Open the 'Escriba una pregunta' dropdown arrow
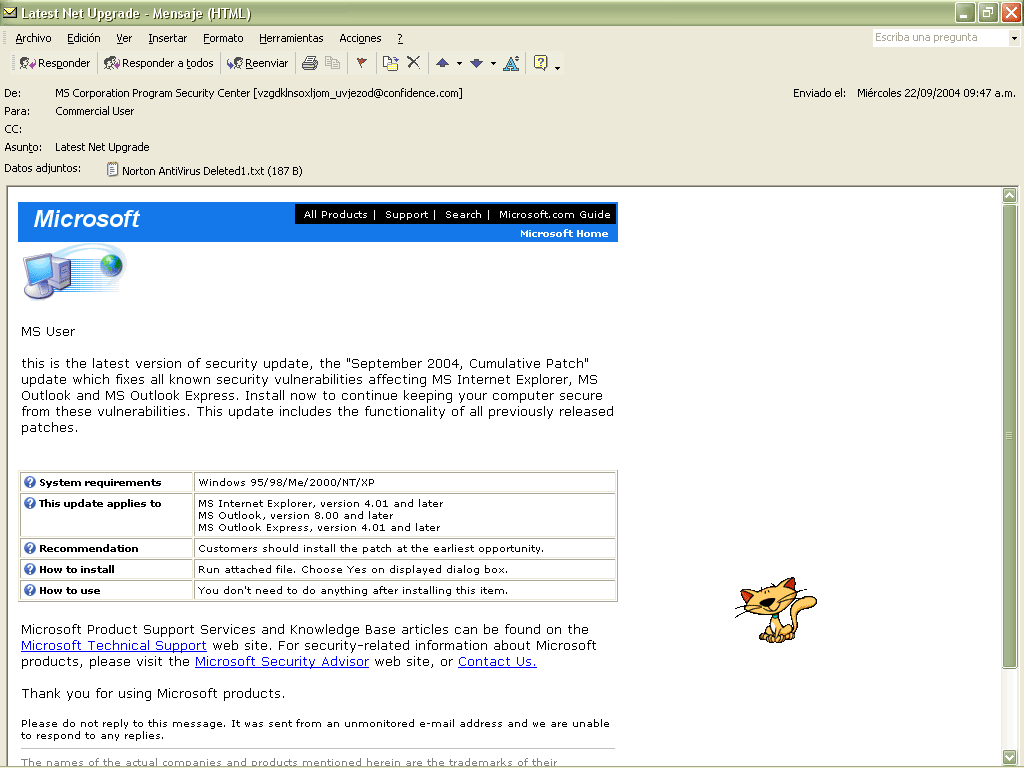This screenshot has width=1024, height=768. pos(1013,38)
